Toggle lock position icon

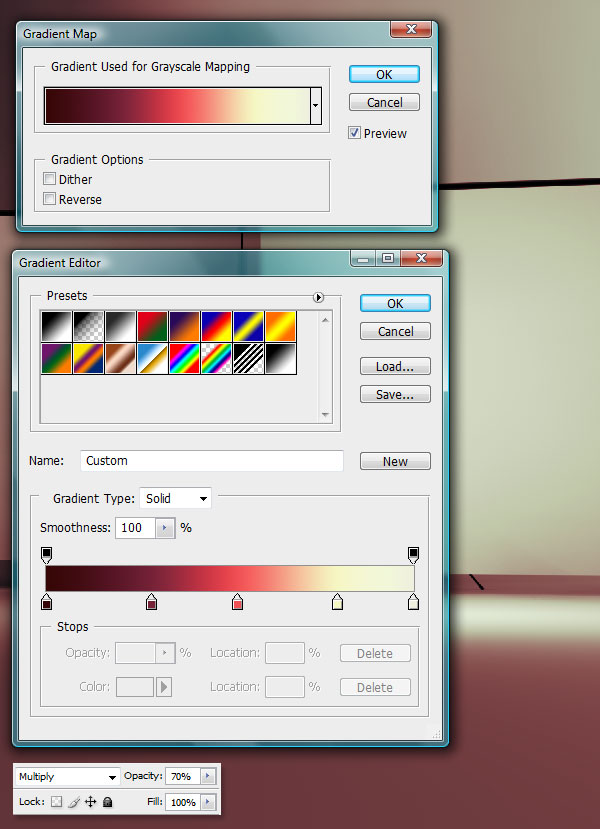(x=90, y=802)
